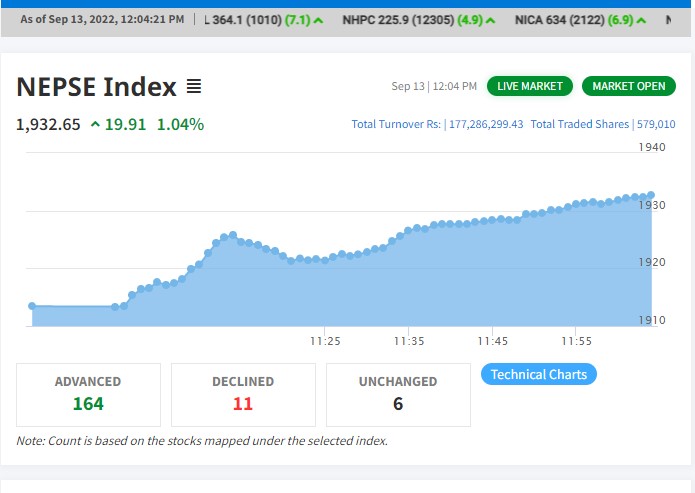This screenshot has width=695, height=493.
Task: Click the 11:45 label on time axis
Action: 493,341
